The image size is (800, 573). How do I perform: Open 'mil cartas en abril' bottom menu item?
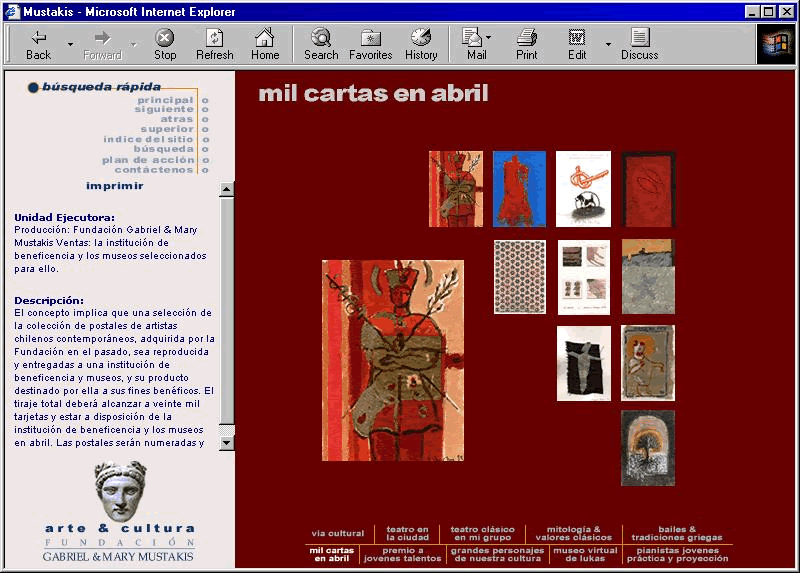click(x=332, y=554)
